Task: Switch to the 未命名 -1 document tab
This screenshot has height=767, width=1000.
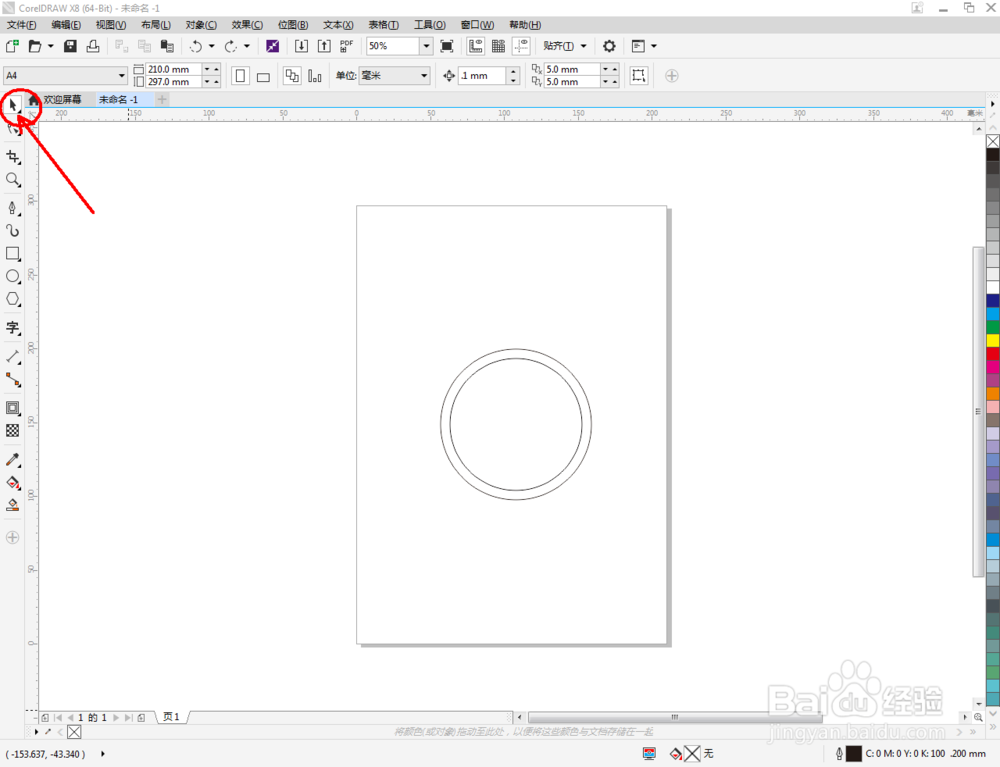Action: point(119,99)
